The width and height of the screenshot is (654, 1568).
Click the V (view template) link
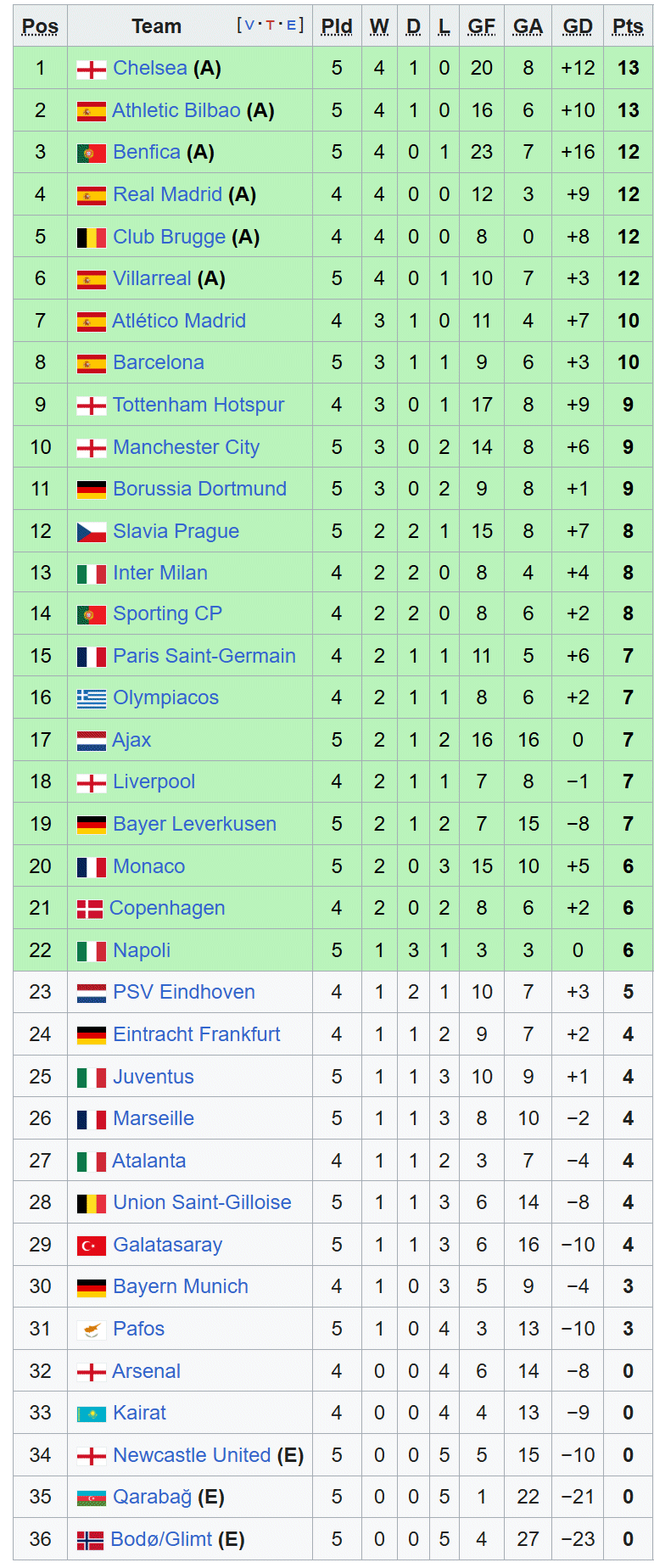pos(249,25)
